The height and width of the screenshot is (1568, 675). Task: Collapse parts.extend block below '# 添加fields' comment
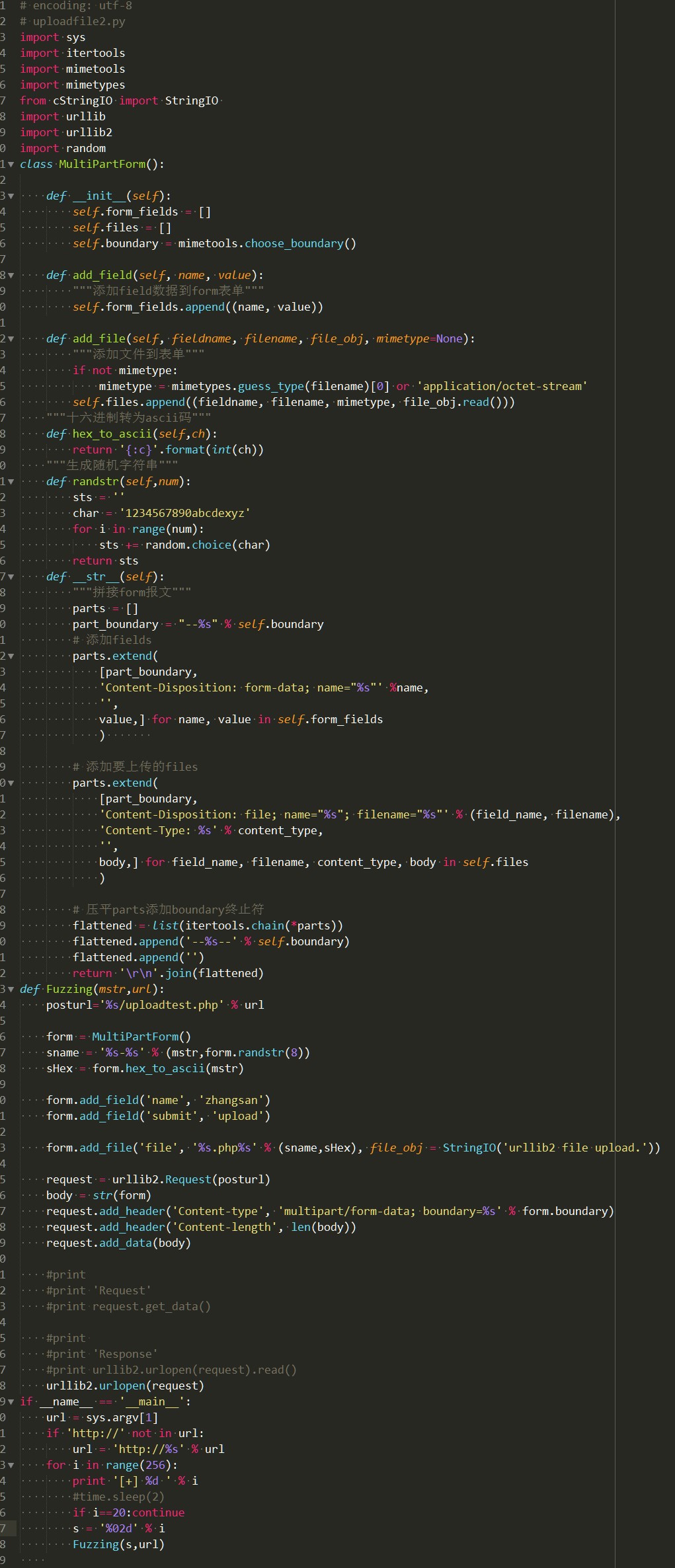11,656
